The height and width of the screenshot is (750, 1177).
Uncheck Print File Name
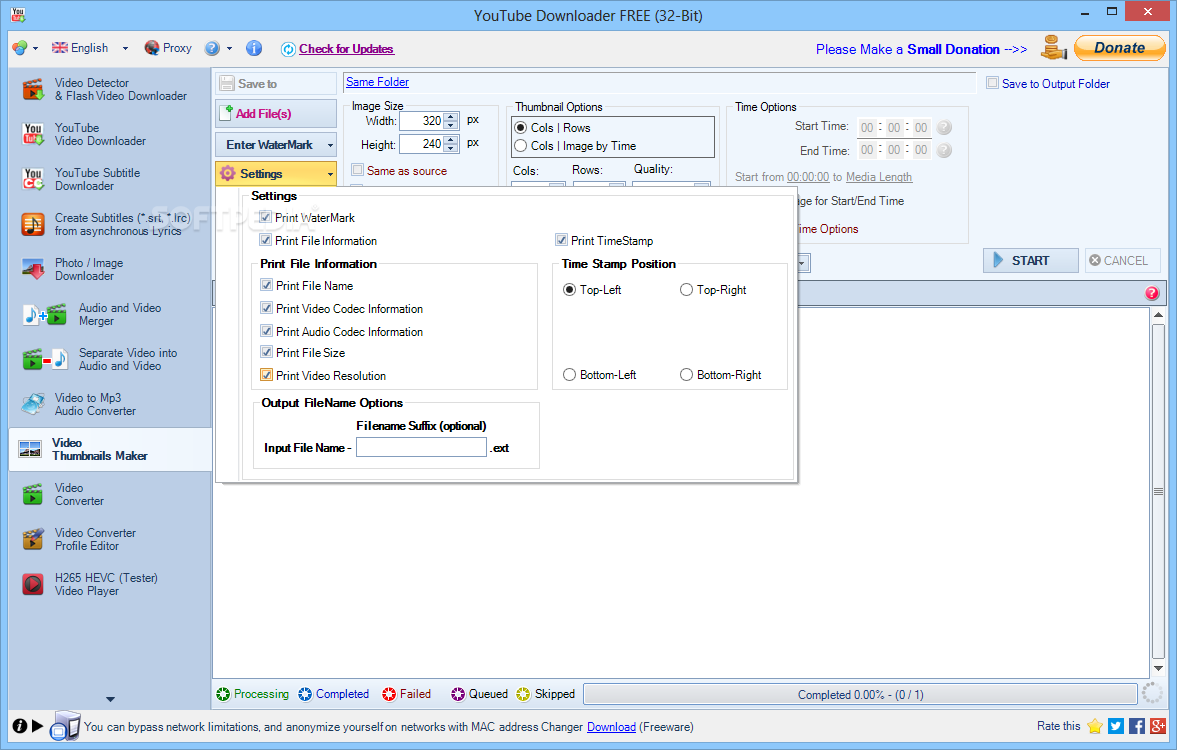click(266, 285)
